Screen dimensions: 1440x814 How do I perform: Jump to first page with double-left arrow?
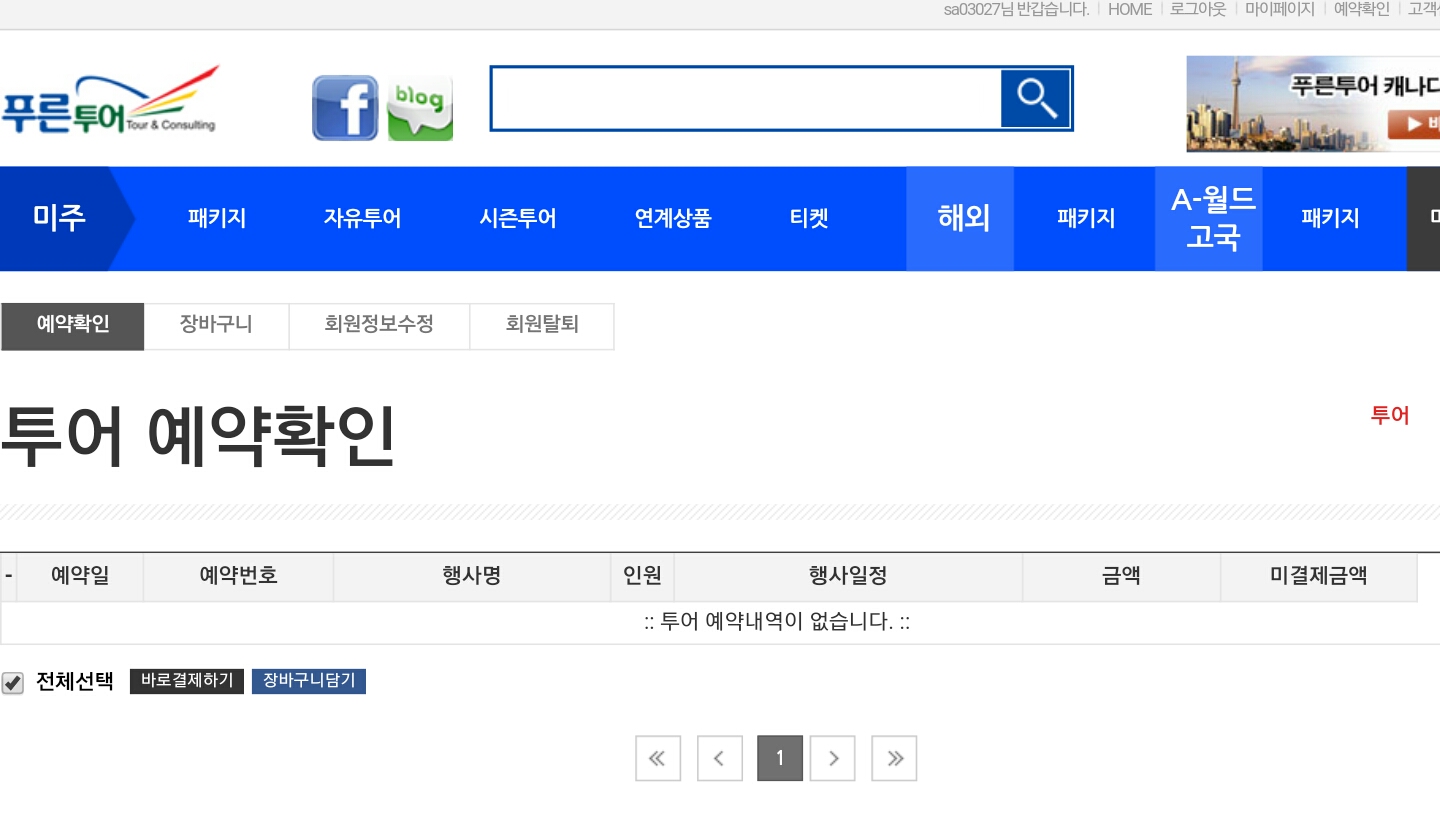tap(658, 758)
